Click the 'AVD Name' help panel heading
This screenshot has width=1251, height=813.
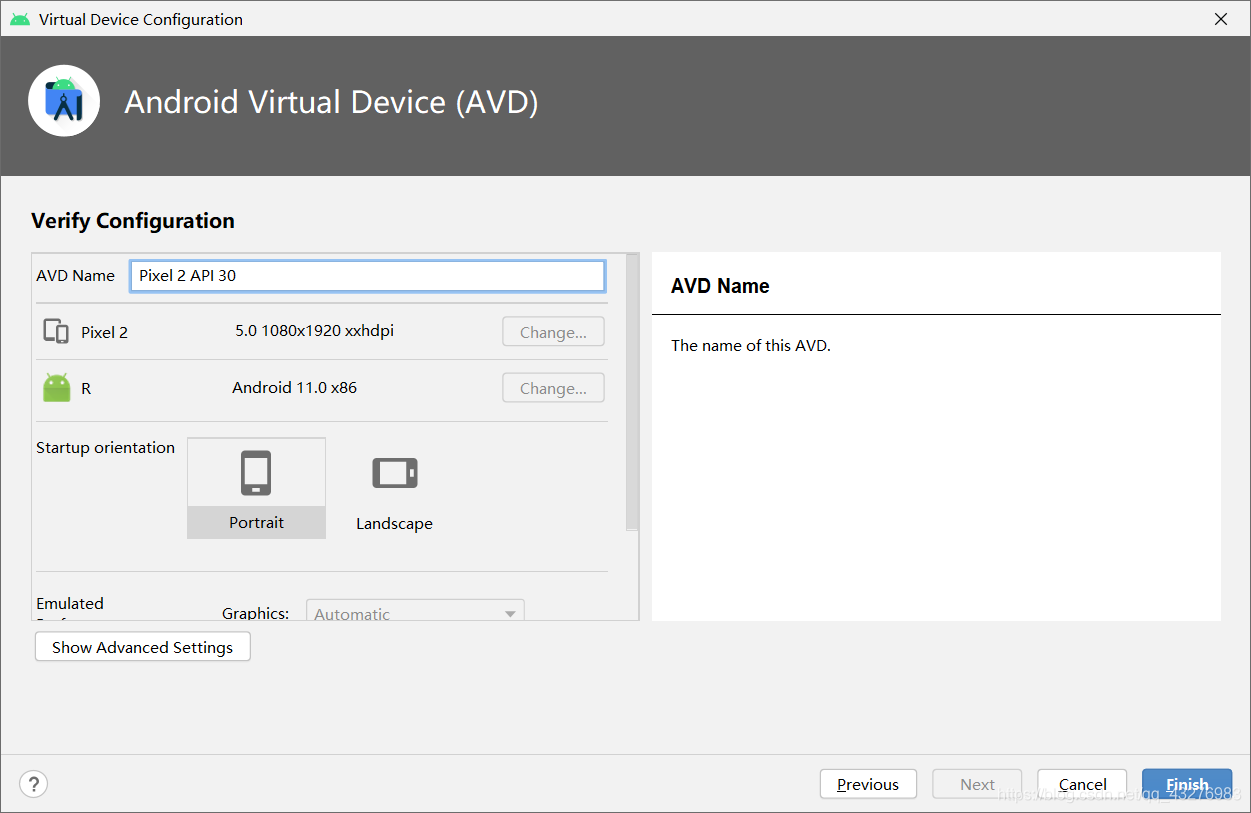click(x=720, y=286)
